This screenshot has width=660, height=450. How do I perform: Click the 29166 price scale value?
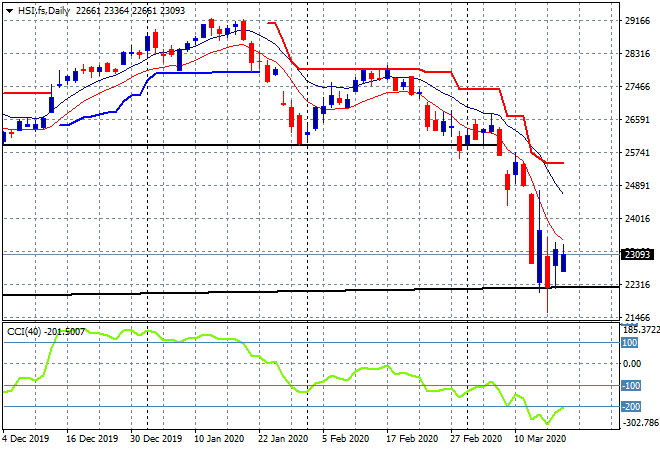point(637,21)
